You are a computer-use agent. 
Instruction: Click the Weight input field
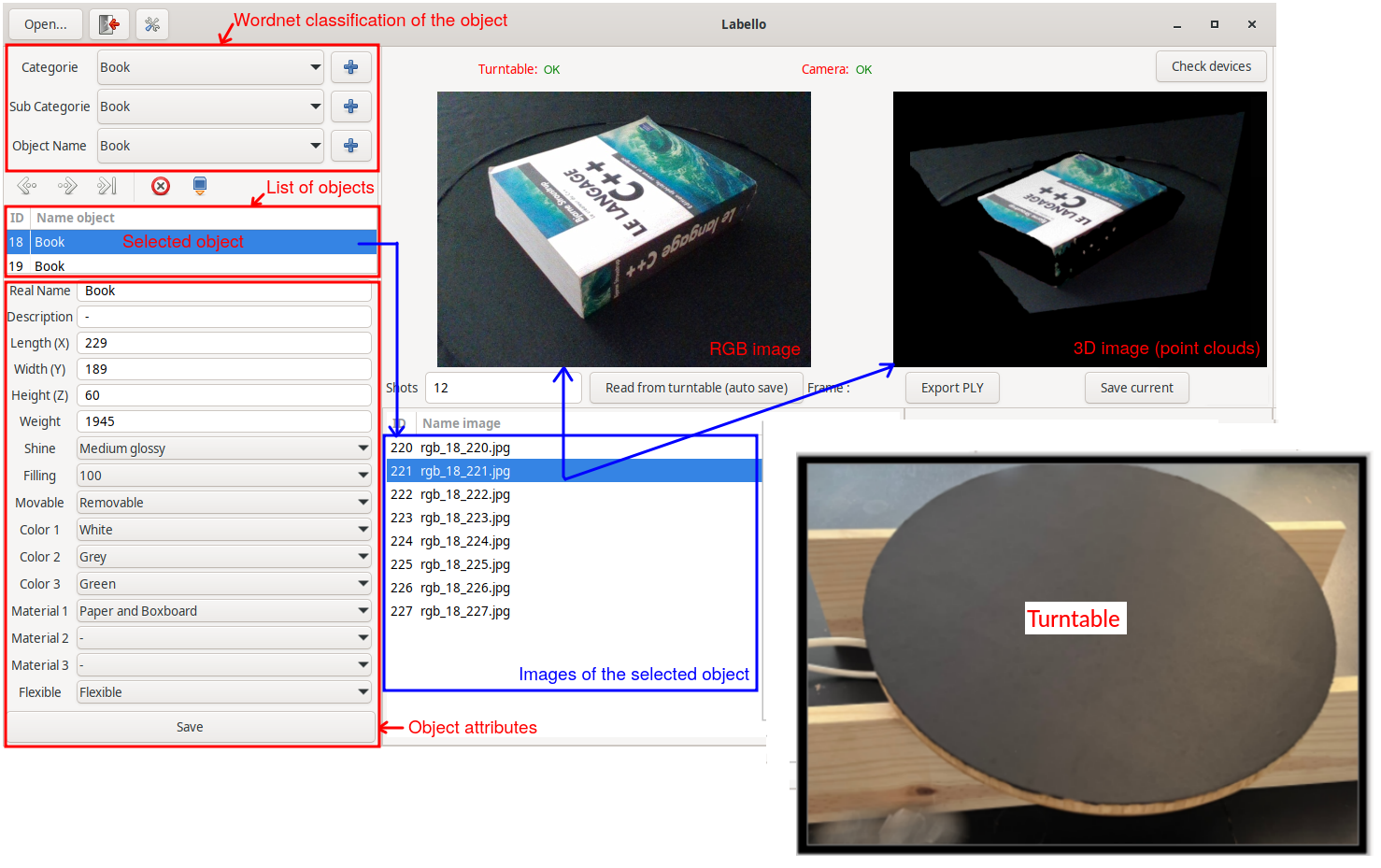(x=223, y=421)
